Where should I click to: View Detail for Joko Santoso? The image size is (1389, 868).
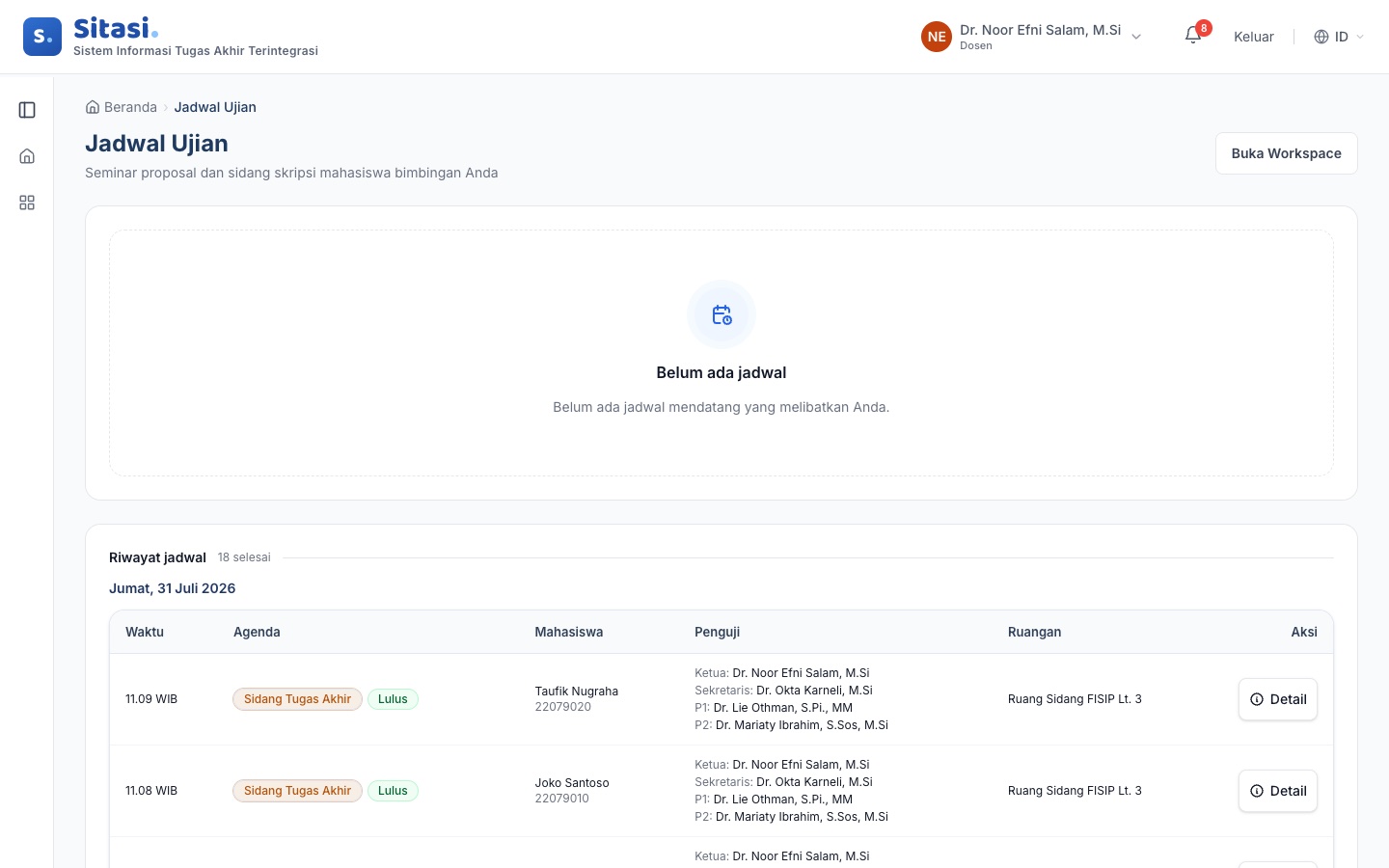pyautogui.click(x=1278, y=791)
